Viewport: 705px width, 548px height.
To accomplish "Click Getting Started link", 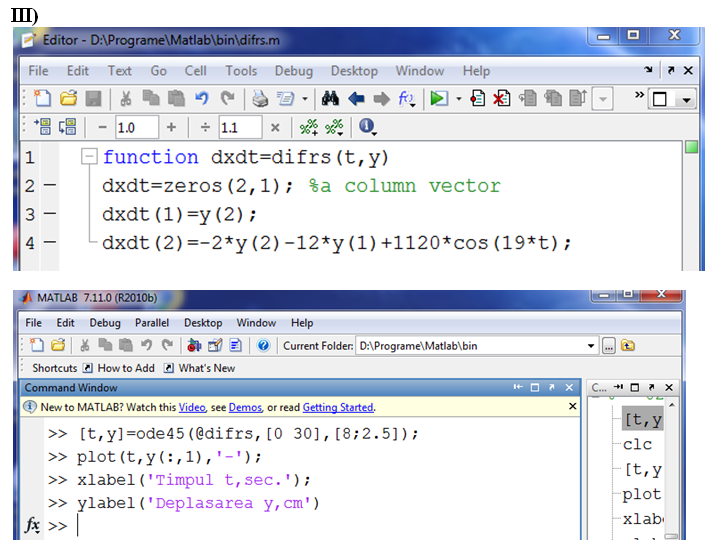I will [338, 407].
